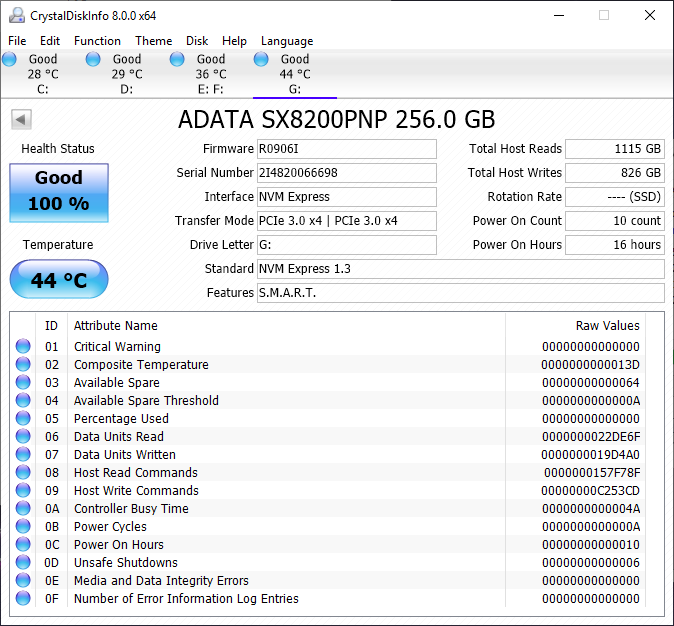Click the blue status orb for drive G:
The height and width of the screenshot is (626, 674).
click(x=261, y=59)
